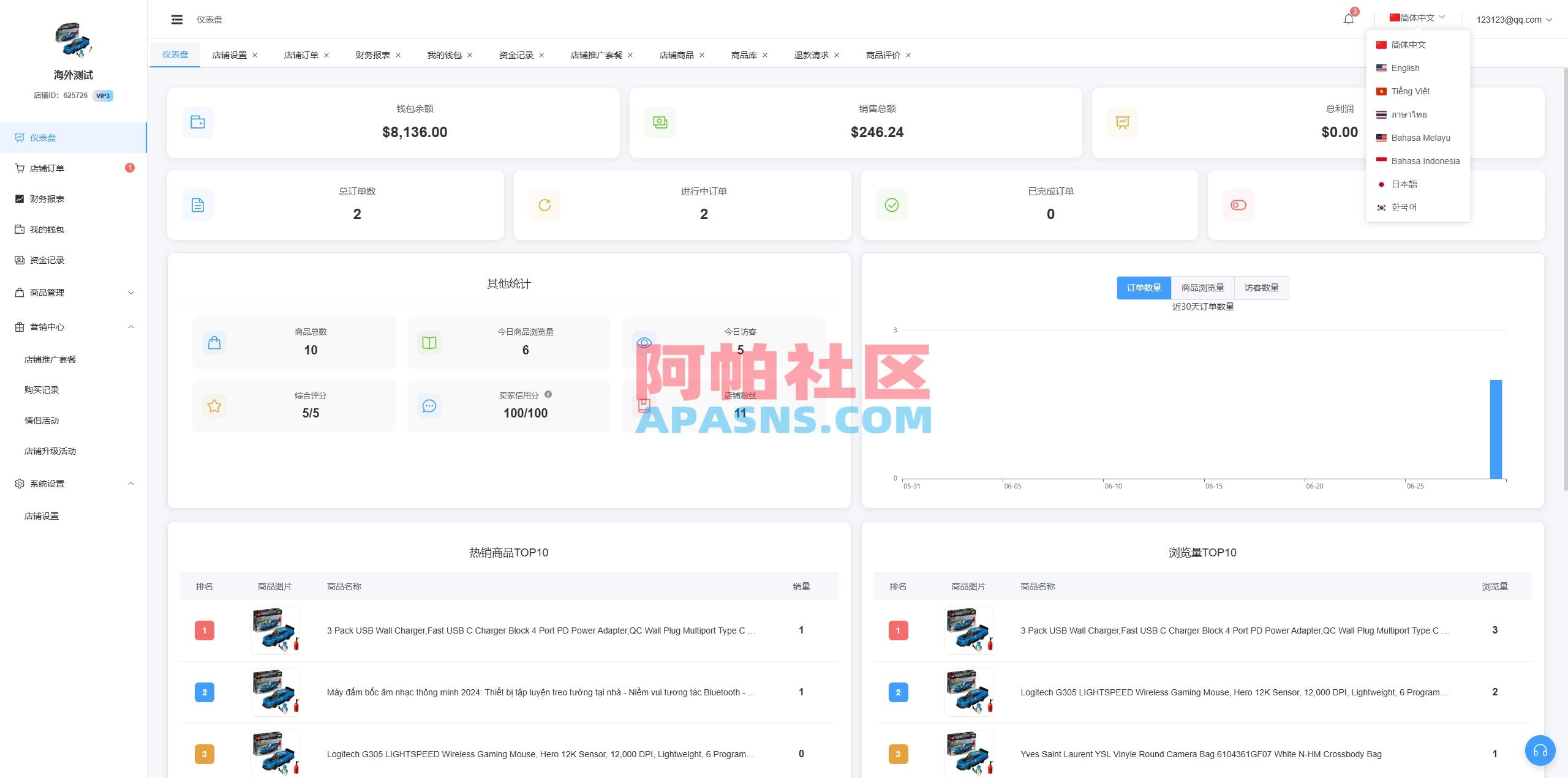Viewport: 1568px width, 778px height.
Task: Open 店铺升级活动 in the sidebar
Action: pos(50,451)
